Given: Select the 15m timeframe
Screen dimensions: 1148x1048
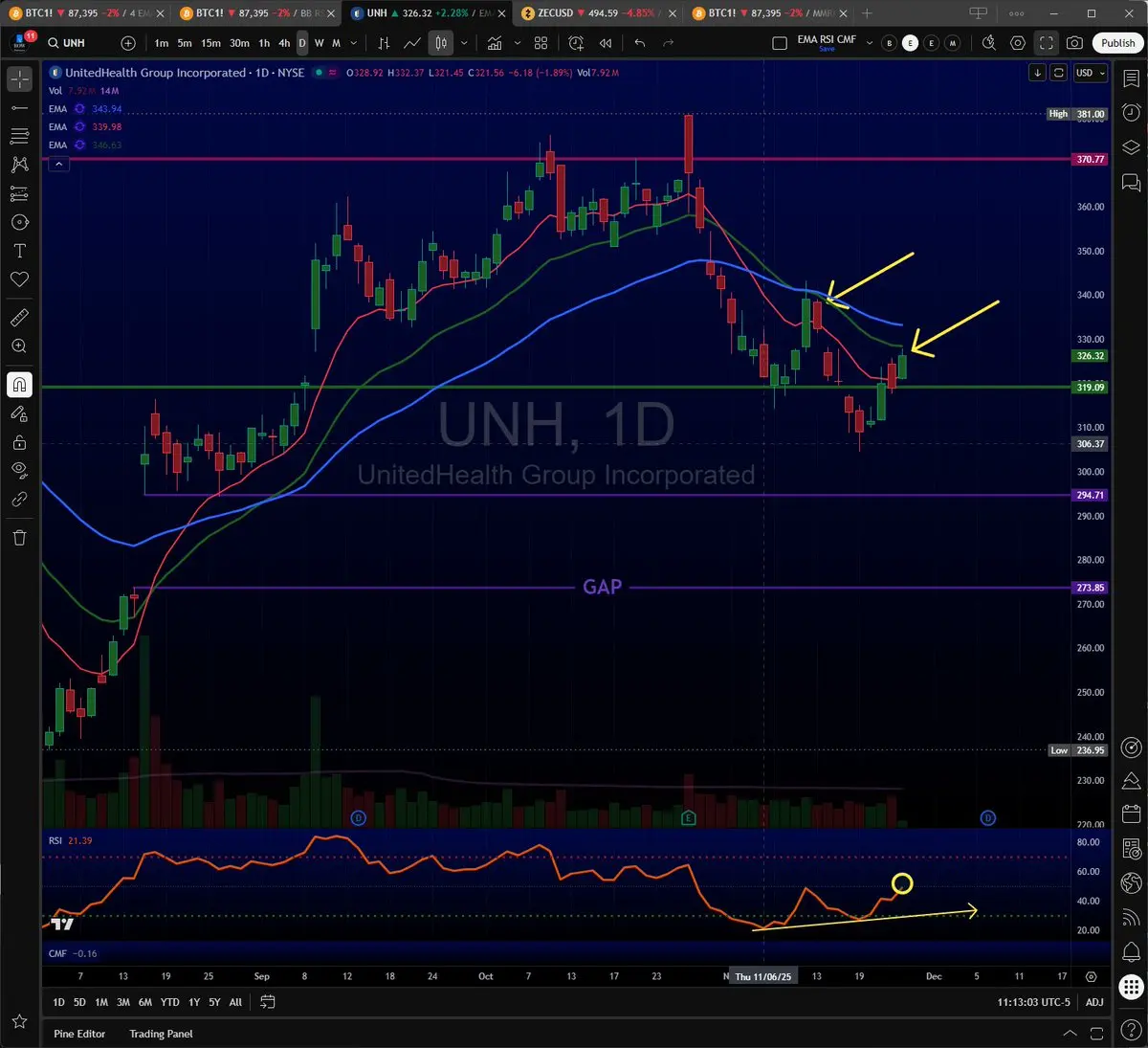Looking at the screenshot, I should [x=210, y=43].
